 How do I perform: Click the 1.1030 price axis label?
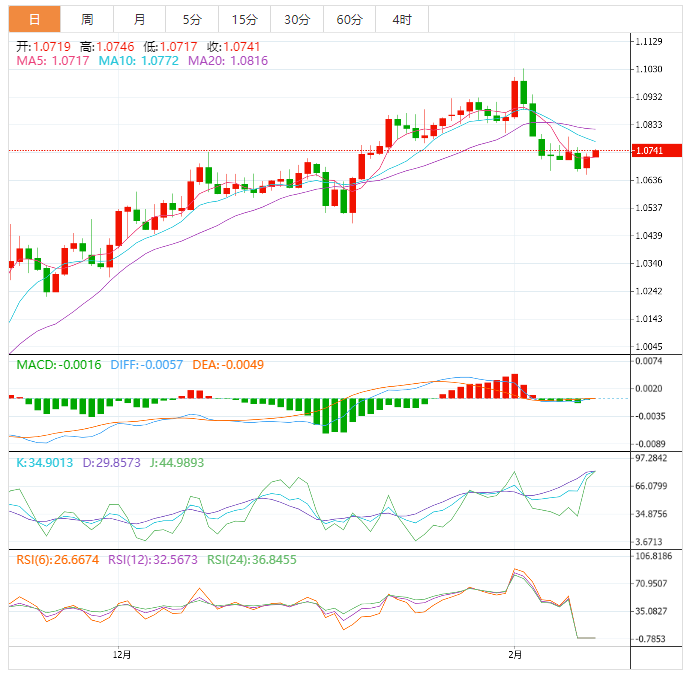pos(649,69)
